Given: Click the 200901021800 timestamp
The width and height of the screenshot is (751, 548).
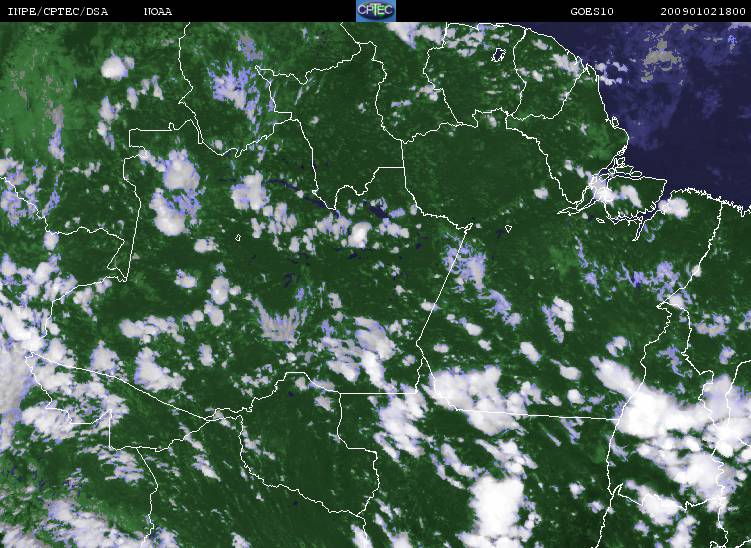Looking at the screenshot, I should (703, 11).
